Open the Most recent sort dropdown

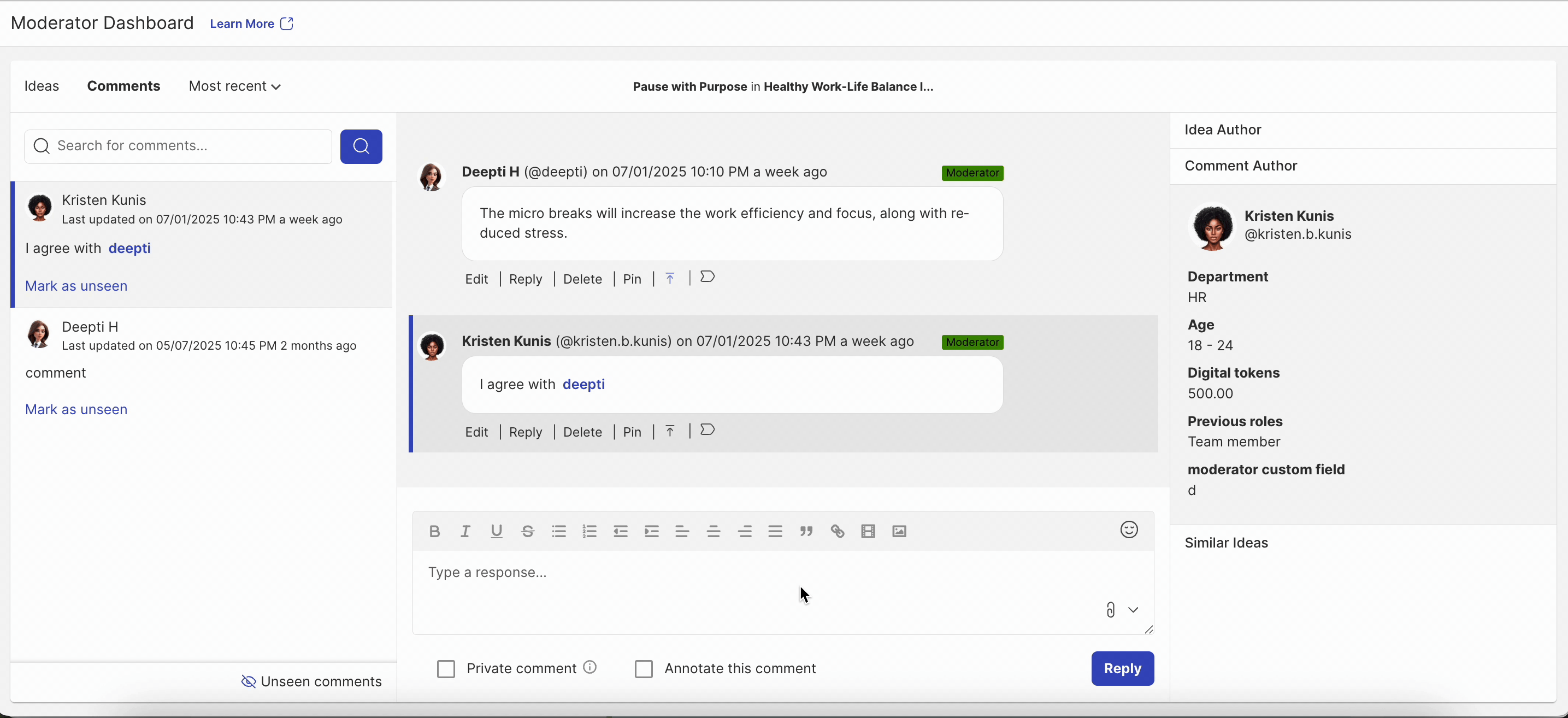[x=234, y=86]
